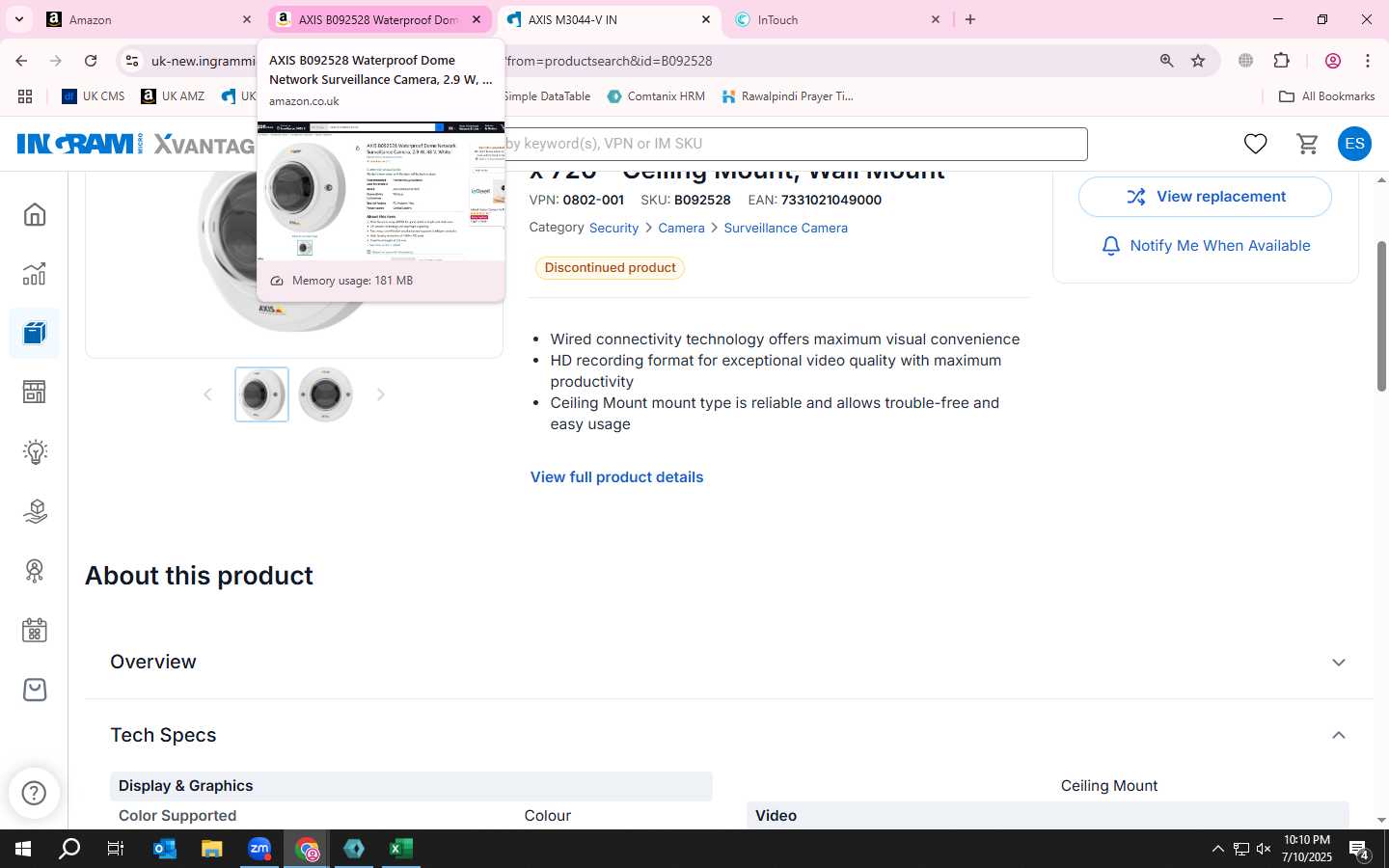Image resolution: width=1389 pixels, height=868 pixels.
Task: Open Outlook from the taskbar
Action: click(165, 849)
